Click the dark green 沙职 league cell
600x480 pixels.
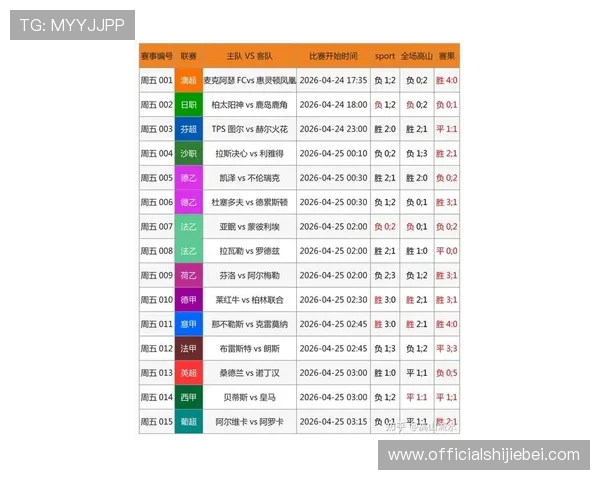[189, 153]
